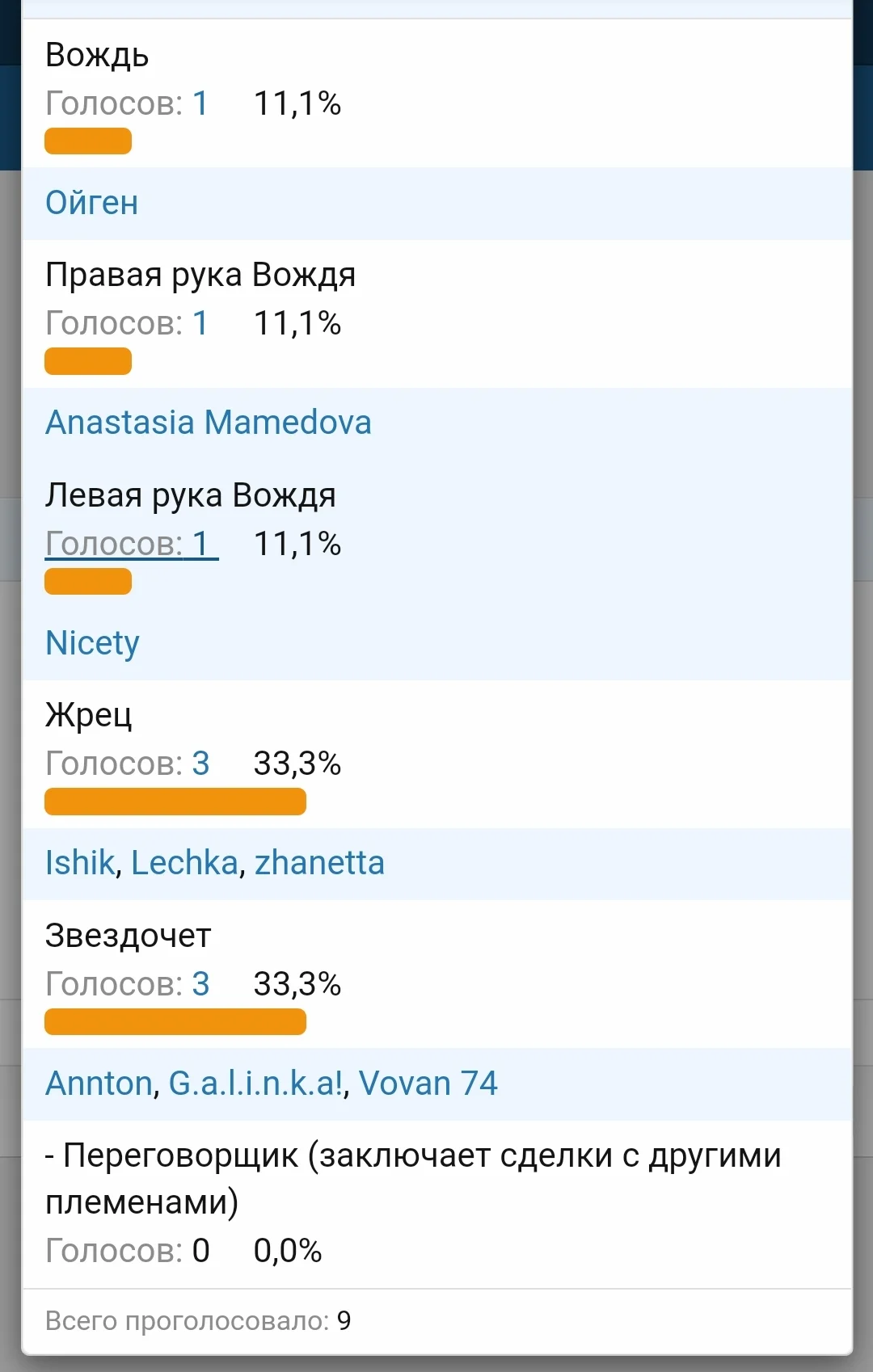Click the Вождь poll option label
This screenshot has height=1372, width=873.
pyautogui.click(x=97, y=55)
